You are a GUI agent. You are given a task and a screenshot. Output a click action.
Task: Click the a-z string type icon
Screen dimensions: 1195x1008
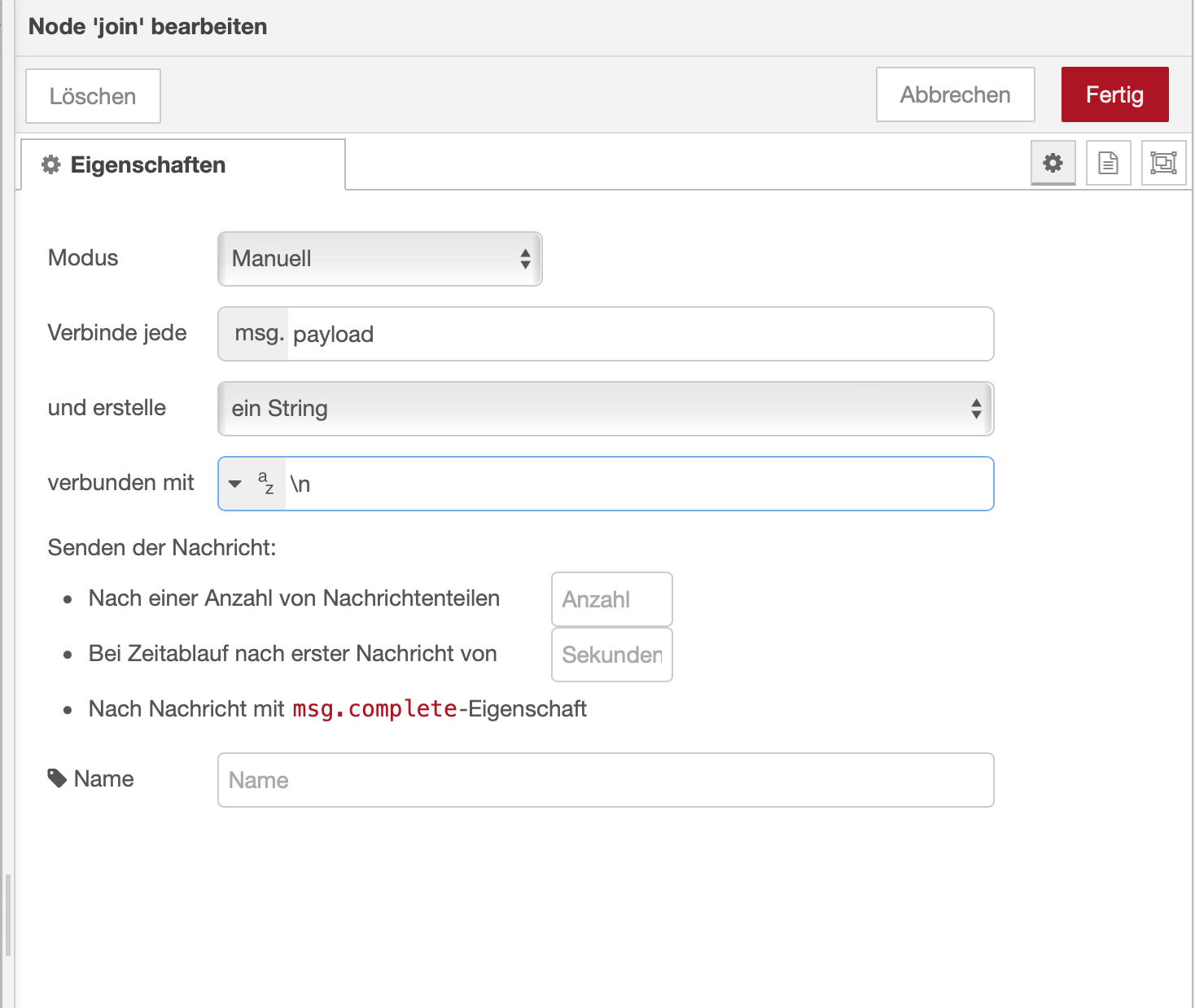[266, 483]
